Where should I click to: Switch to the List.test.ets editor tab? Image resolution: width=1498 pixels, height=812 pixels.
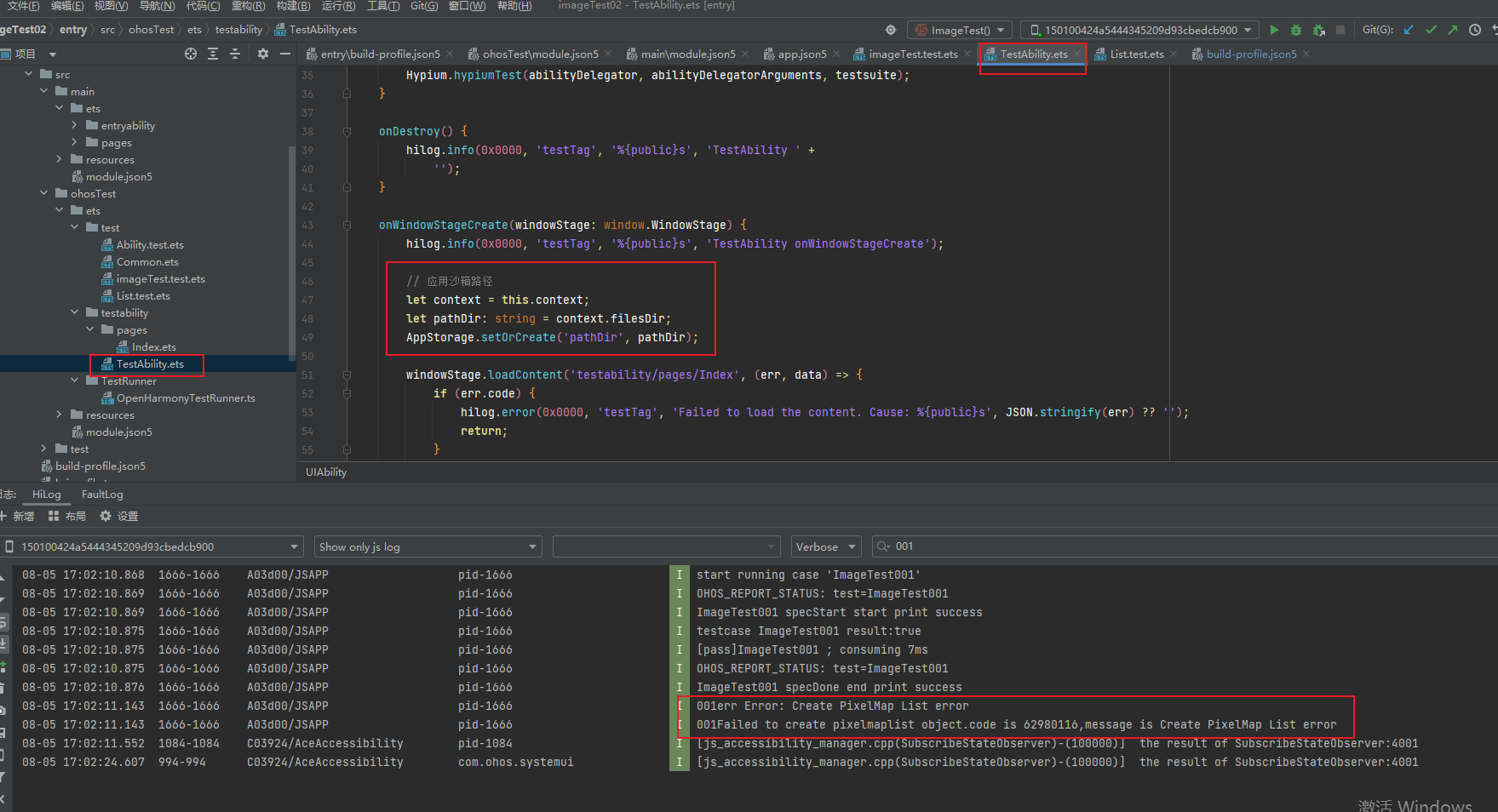[1137, 54]
